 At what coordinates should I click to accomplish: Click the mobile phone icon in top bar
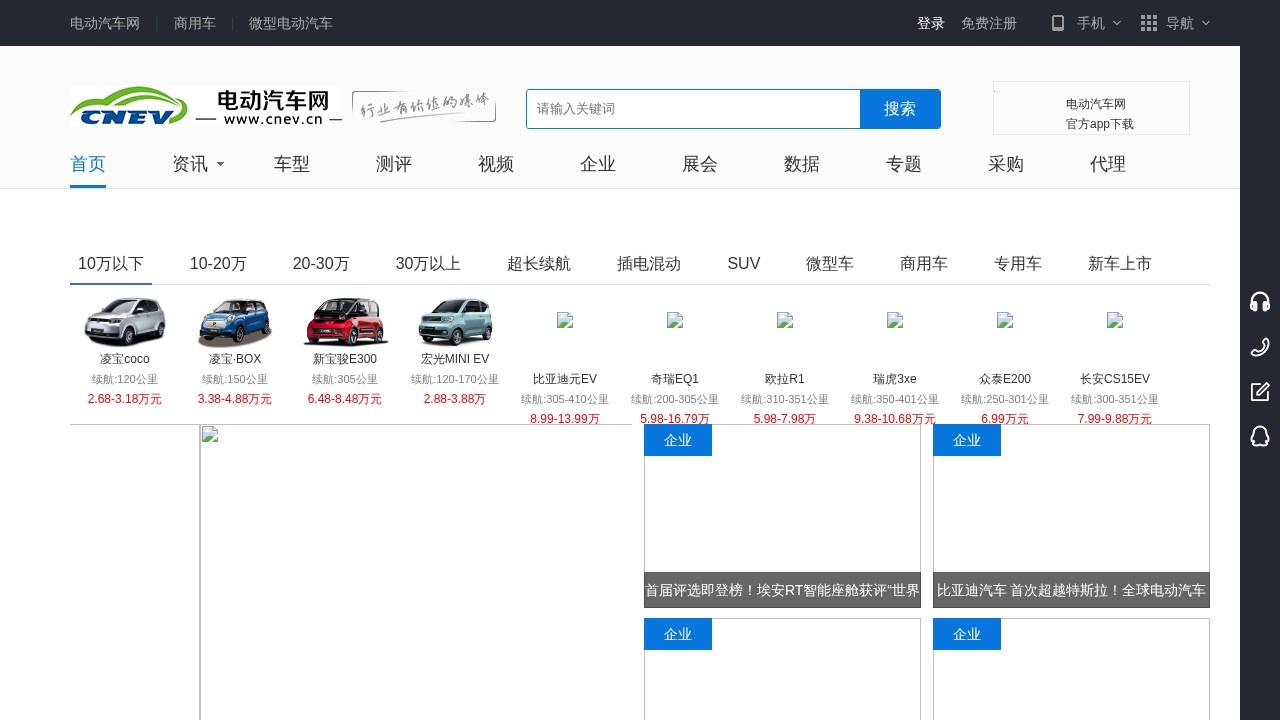(1057, 22)
